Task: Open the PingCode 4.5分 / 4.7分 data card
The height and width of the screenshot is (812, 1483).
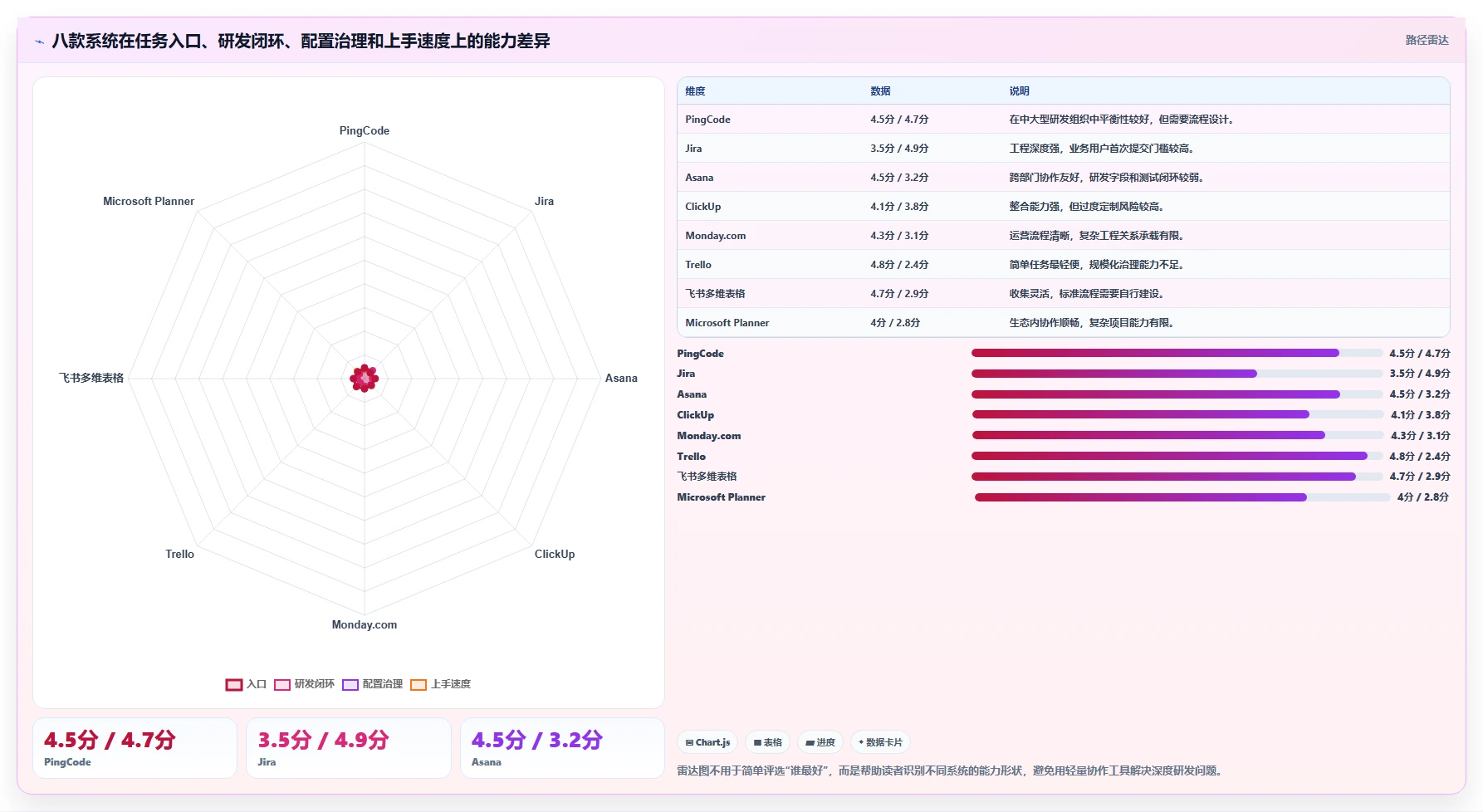Action: (x=135, y=748)
